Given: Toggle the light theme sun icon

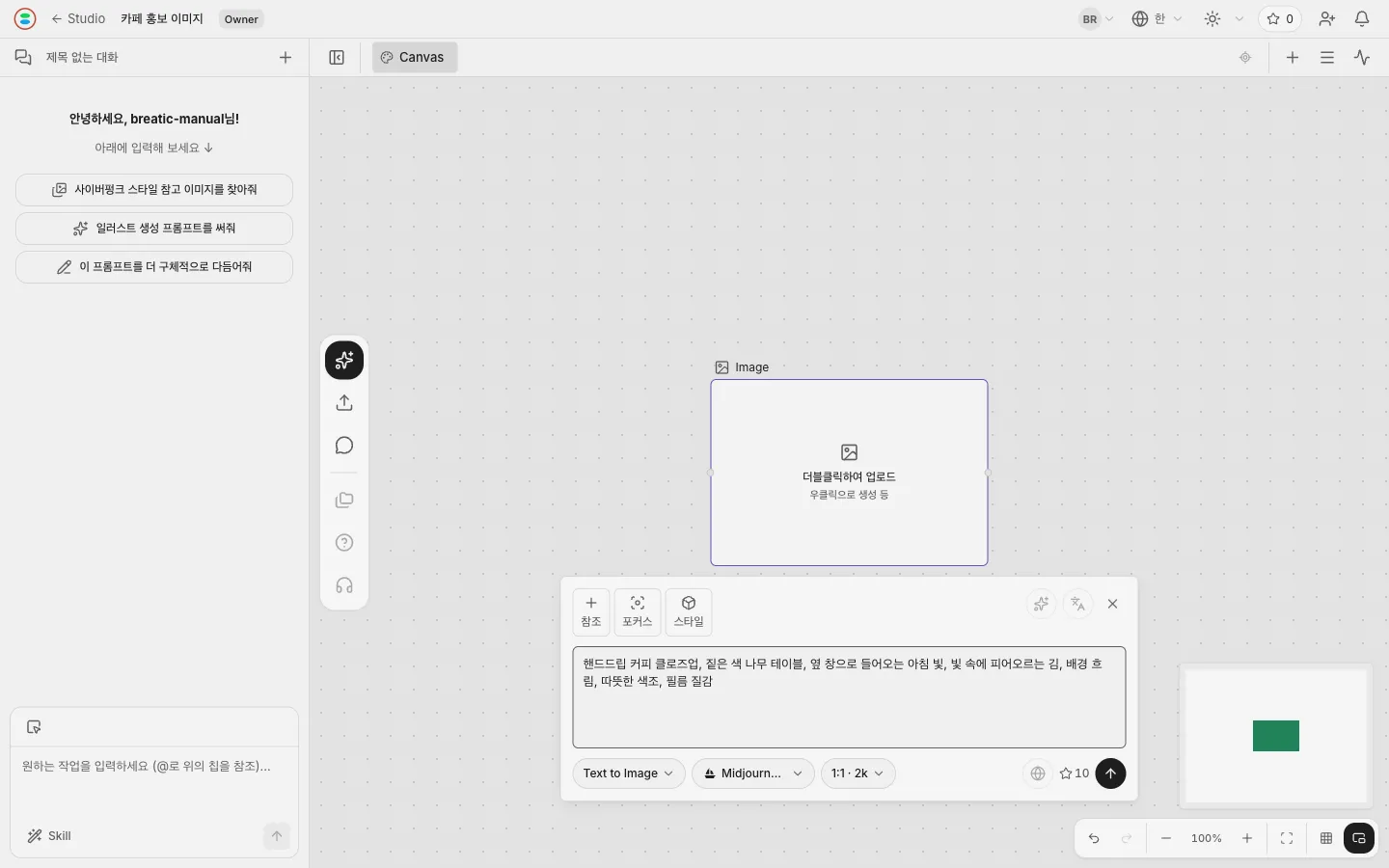Looking at the screenshot, I should [x=1212, y=18].
